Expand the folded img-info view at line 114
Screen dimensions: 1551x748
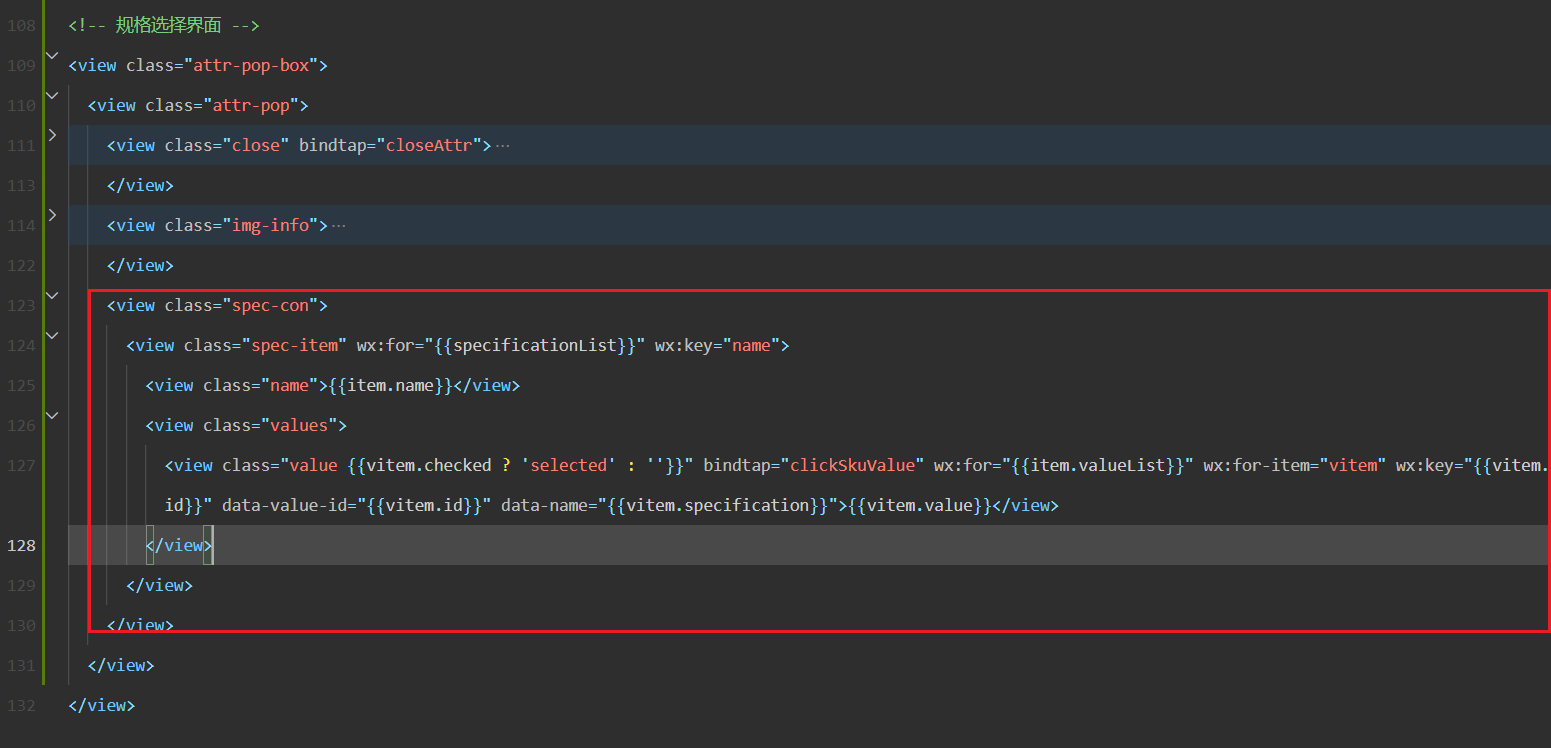pos(52,214)
